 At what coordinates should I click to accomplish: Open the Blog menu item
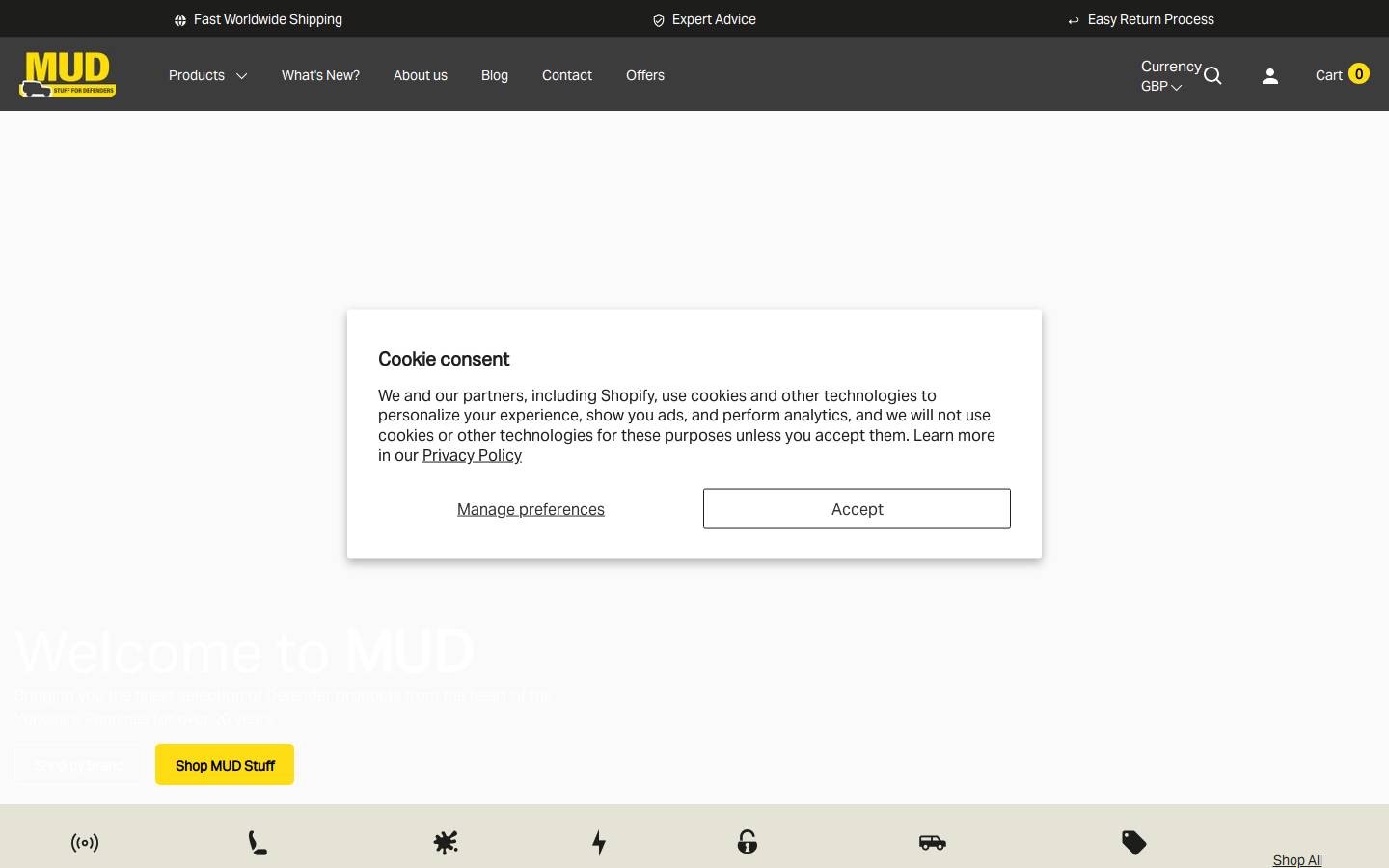pos(495,75)
